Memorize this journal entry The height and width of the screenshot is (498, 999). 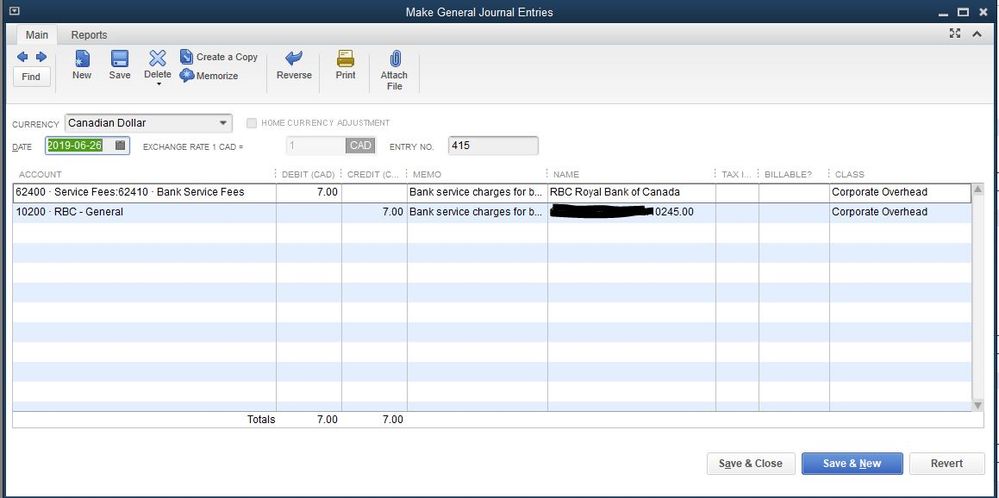click(209, 76)
